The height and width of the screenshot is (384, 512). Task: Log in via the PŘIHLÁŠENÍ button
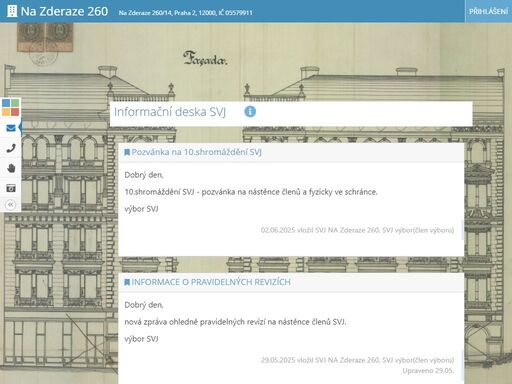coord(488,11)
